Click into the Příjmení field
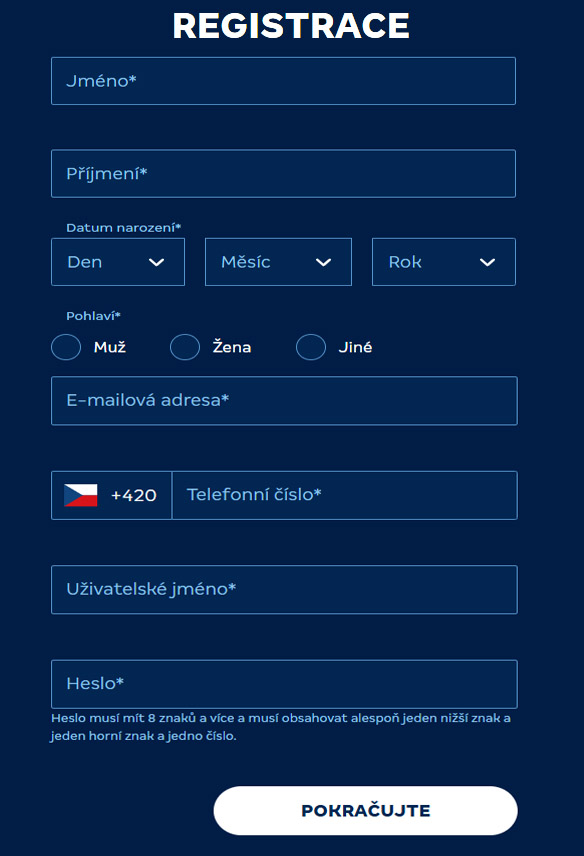 point(283,174)
